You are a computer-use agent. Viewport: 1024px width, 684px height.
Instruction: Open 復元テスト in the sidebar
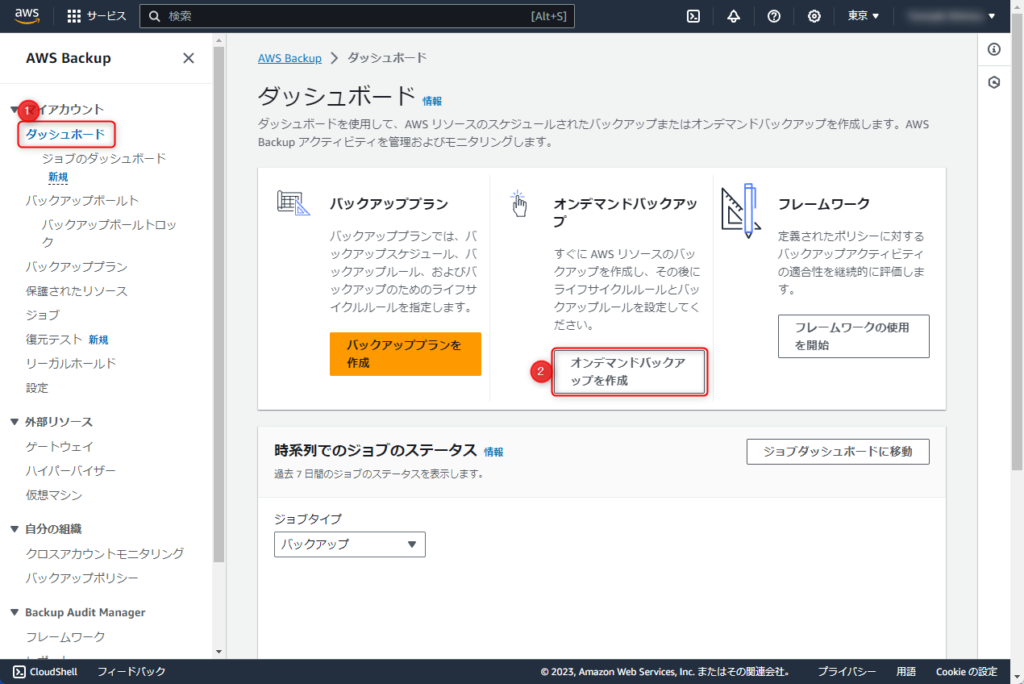54,340
